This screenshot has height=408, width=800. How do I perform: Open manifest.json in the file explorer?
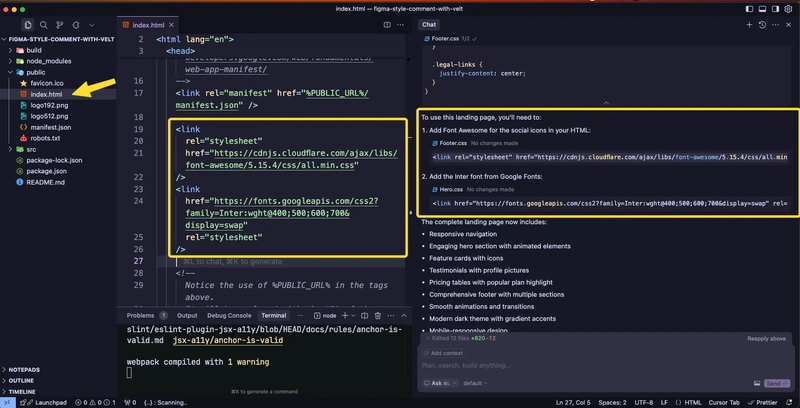pos(51,127)
